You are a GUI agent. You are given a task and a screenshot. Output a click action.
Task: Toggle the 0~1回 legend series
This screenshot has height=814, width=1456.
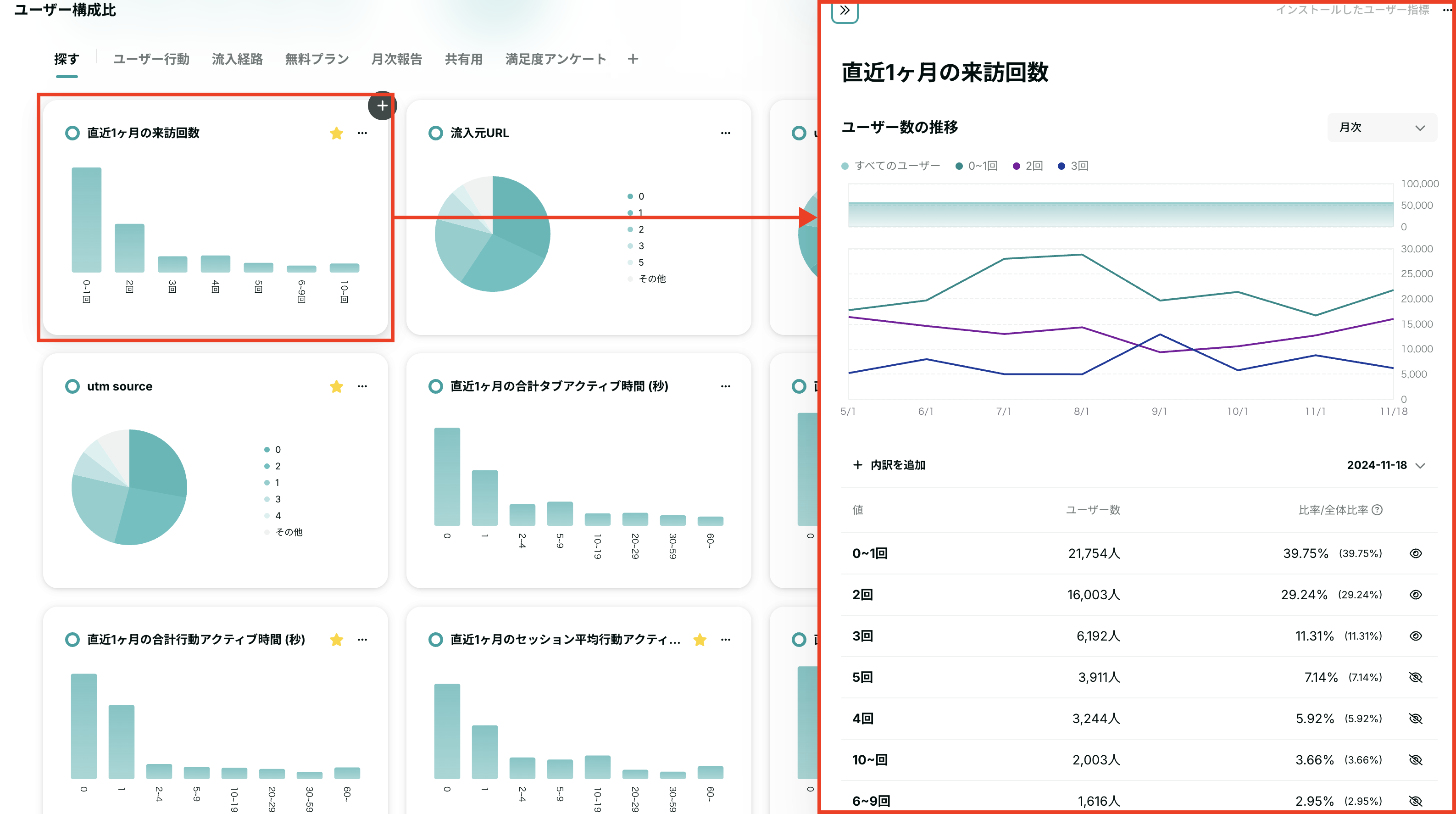tap(977, 166)
